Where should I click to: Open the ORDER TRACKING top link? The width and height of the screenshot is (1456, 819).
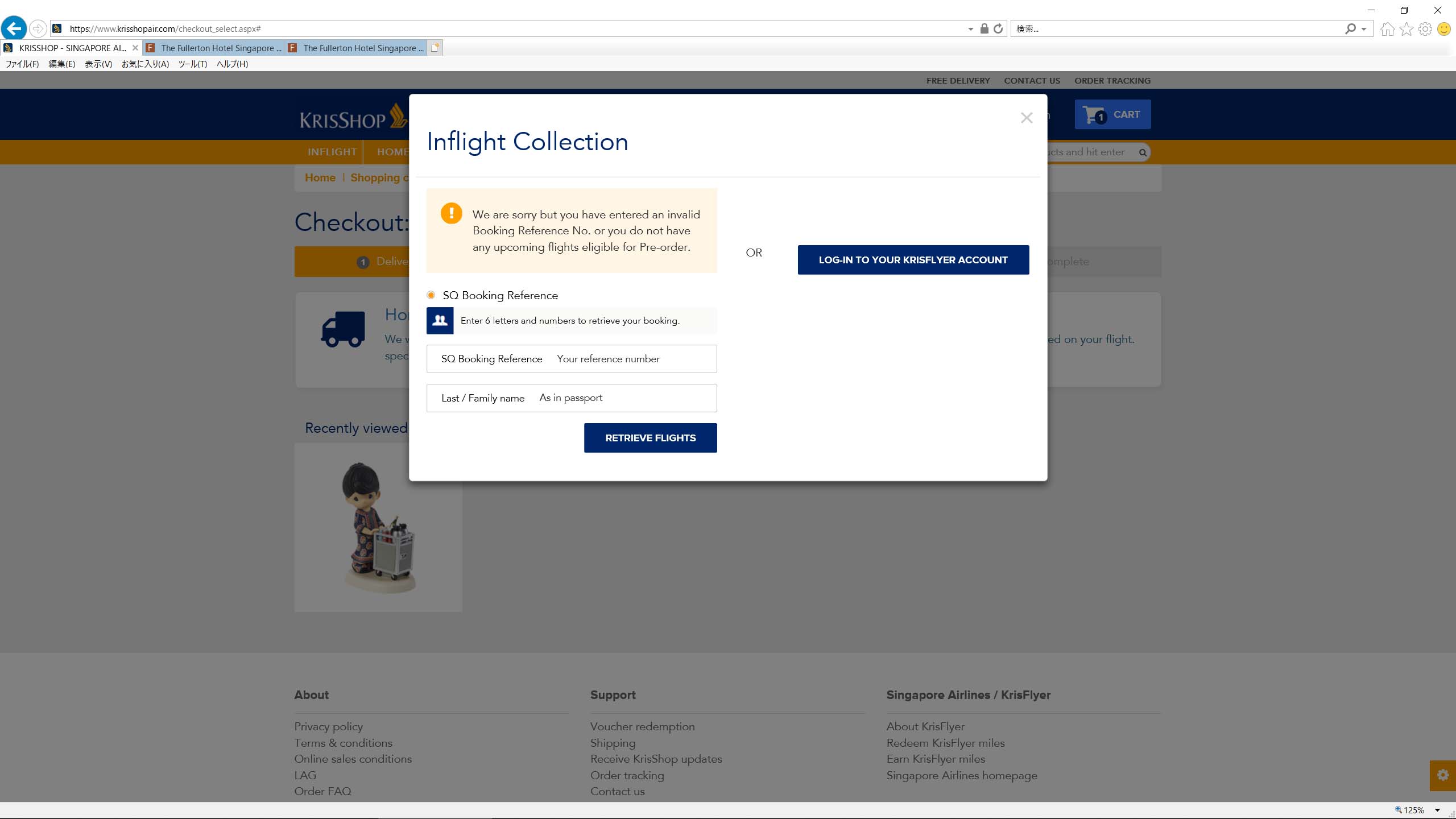click(x=1112, y=81)
